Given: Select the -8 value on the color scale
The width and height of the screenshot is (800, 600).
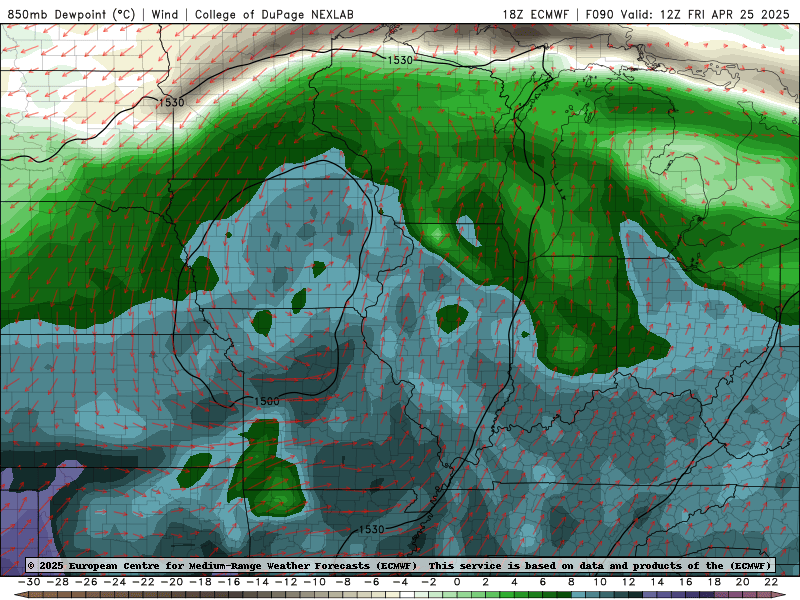Looking at the screenshot, I should 343,582.
